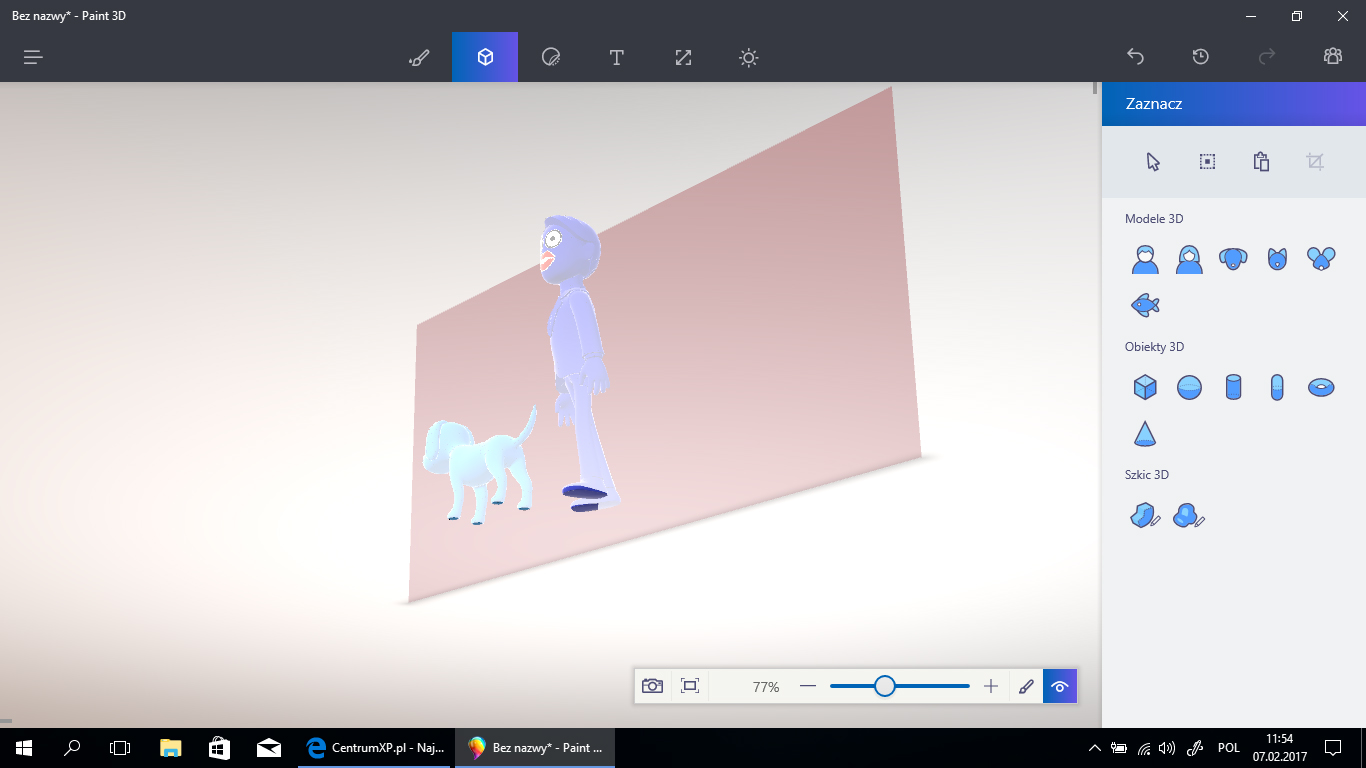Click the 77% zoom value
Screen dimensions: 1366x768
[766, 687]
